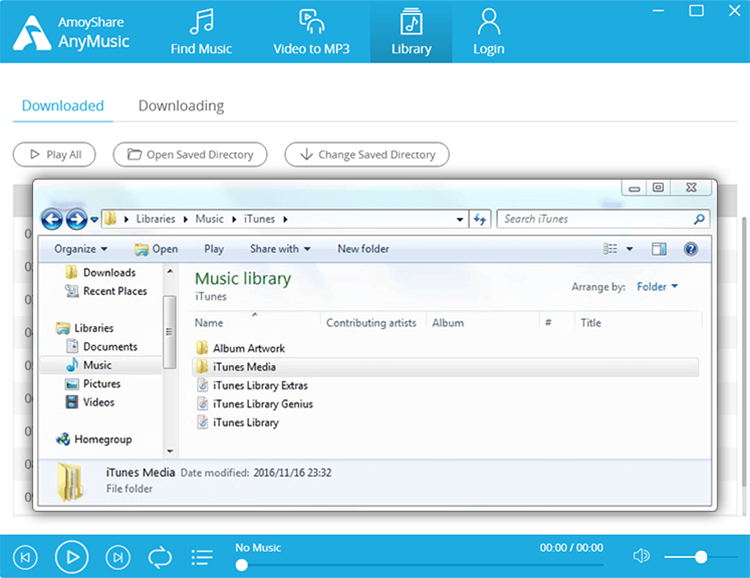750x578 pixels.
Task: Open the Video to MP3 tab
Action: [x=311, y=32]
